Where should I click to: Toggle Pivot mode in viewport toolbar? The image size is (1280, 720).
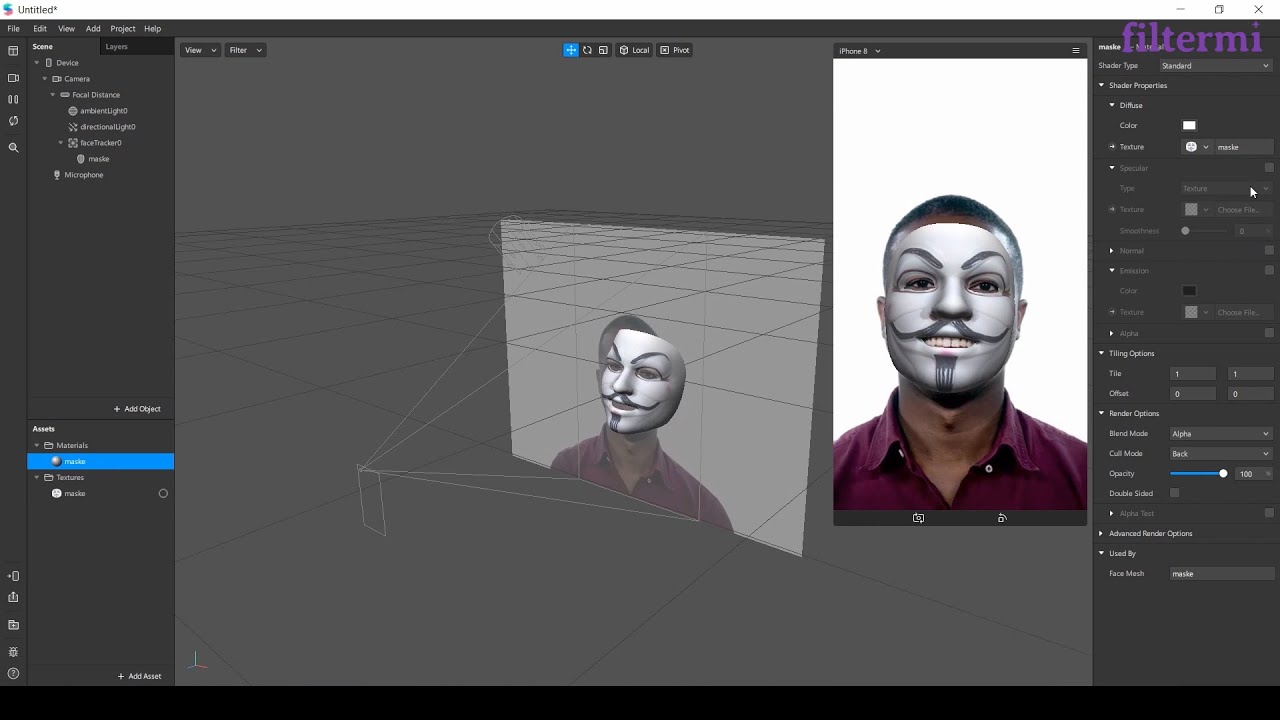click(x=675, y=50)
